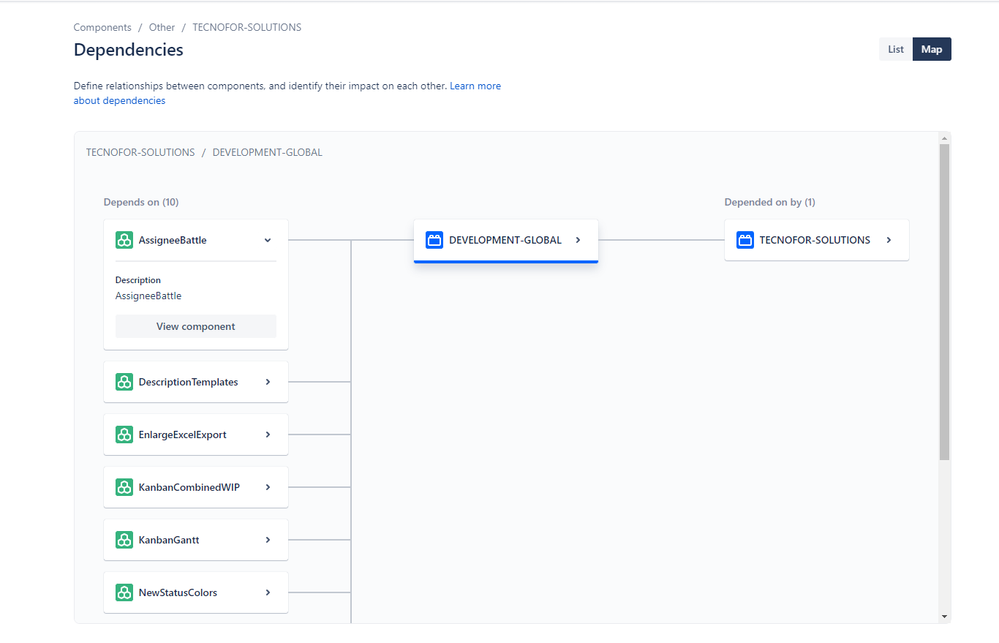
Task: Select the DEVELOPMENT-GLOBAL briefcase icon
Action: [434, 239]
